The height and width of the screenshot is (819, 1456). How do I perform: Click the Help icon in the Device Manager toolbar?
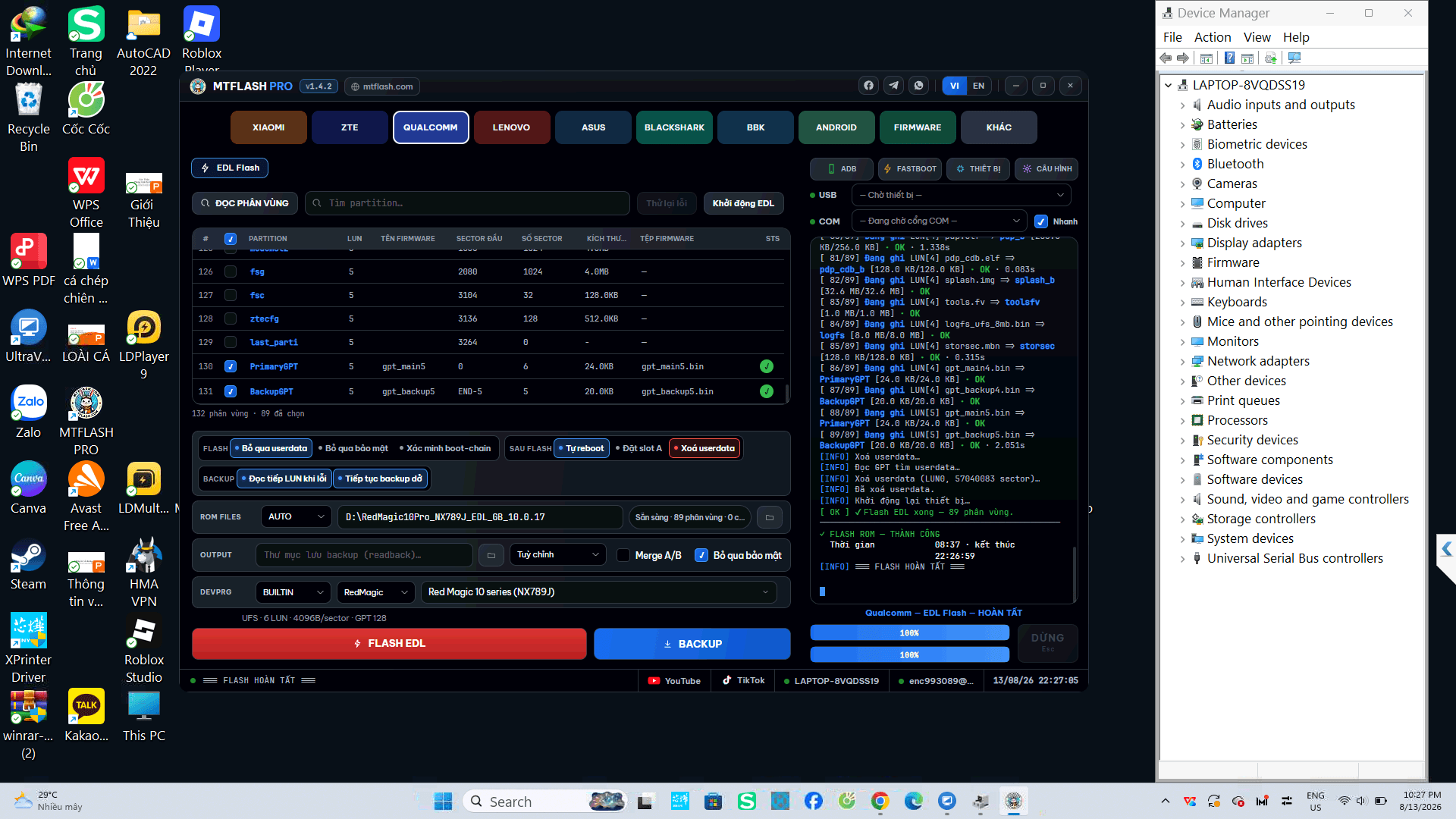point(1229,58)
